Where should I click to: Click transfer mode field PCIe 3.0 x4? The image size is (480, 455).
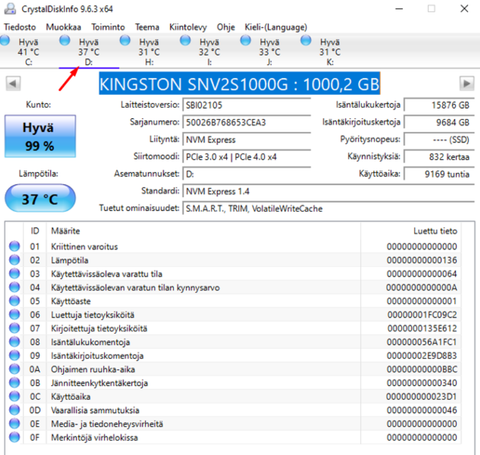point(246,157)
